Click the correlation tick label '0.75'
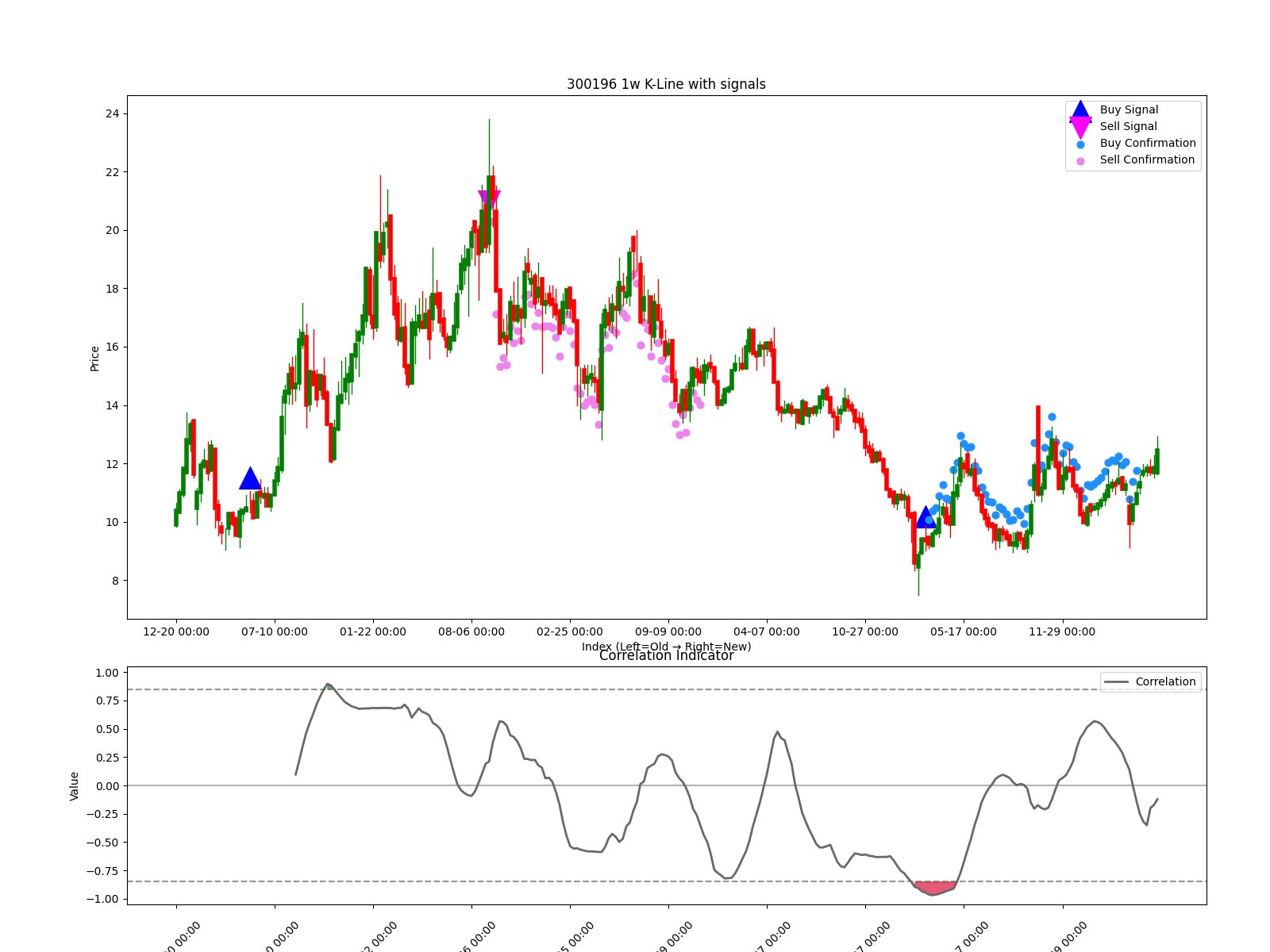 (x=107, y=701)
